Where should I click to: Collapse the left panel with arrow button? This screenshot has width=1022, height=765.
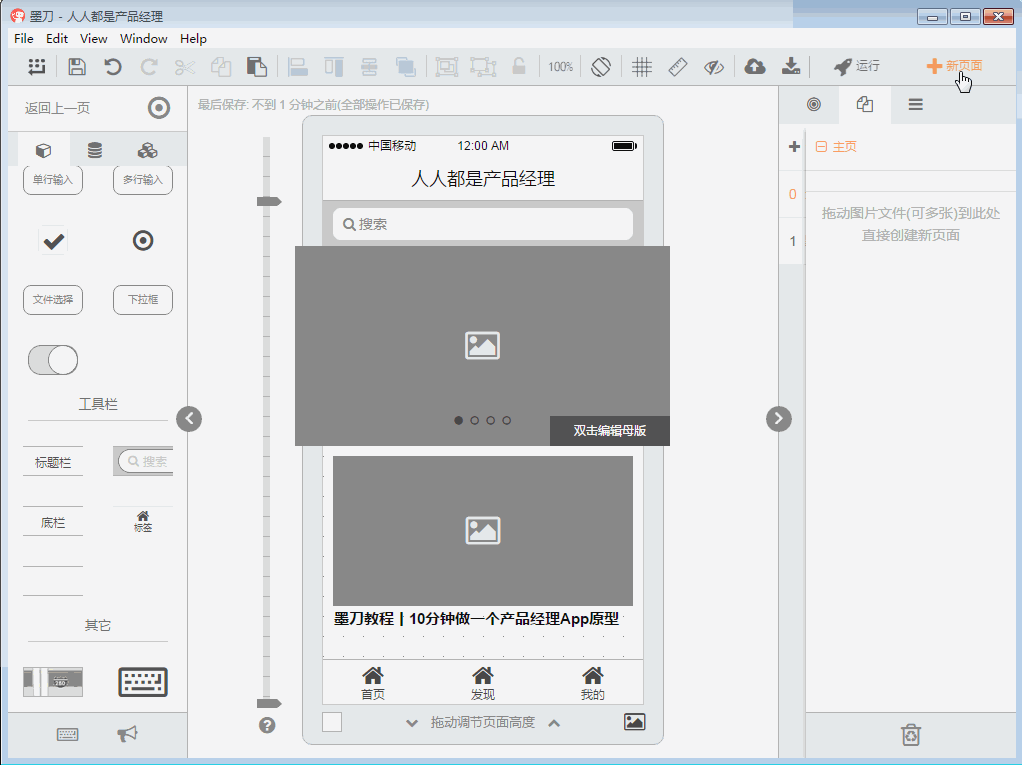click(x=189, y=419)
